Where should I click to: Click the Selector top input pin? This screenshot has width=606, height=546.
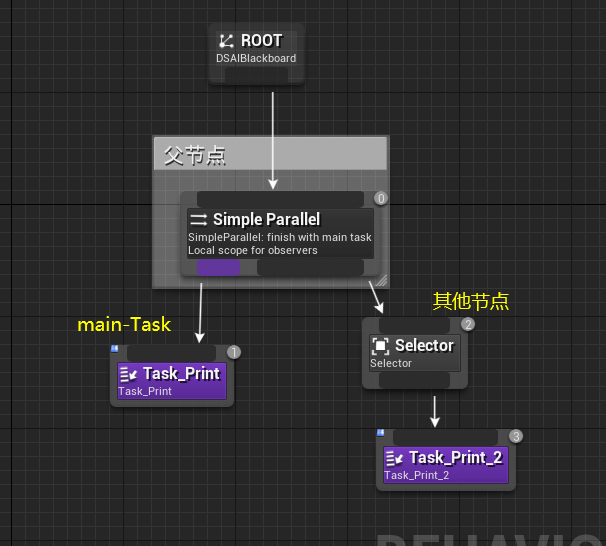[x=415, y=325]
